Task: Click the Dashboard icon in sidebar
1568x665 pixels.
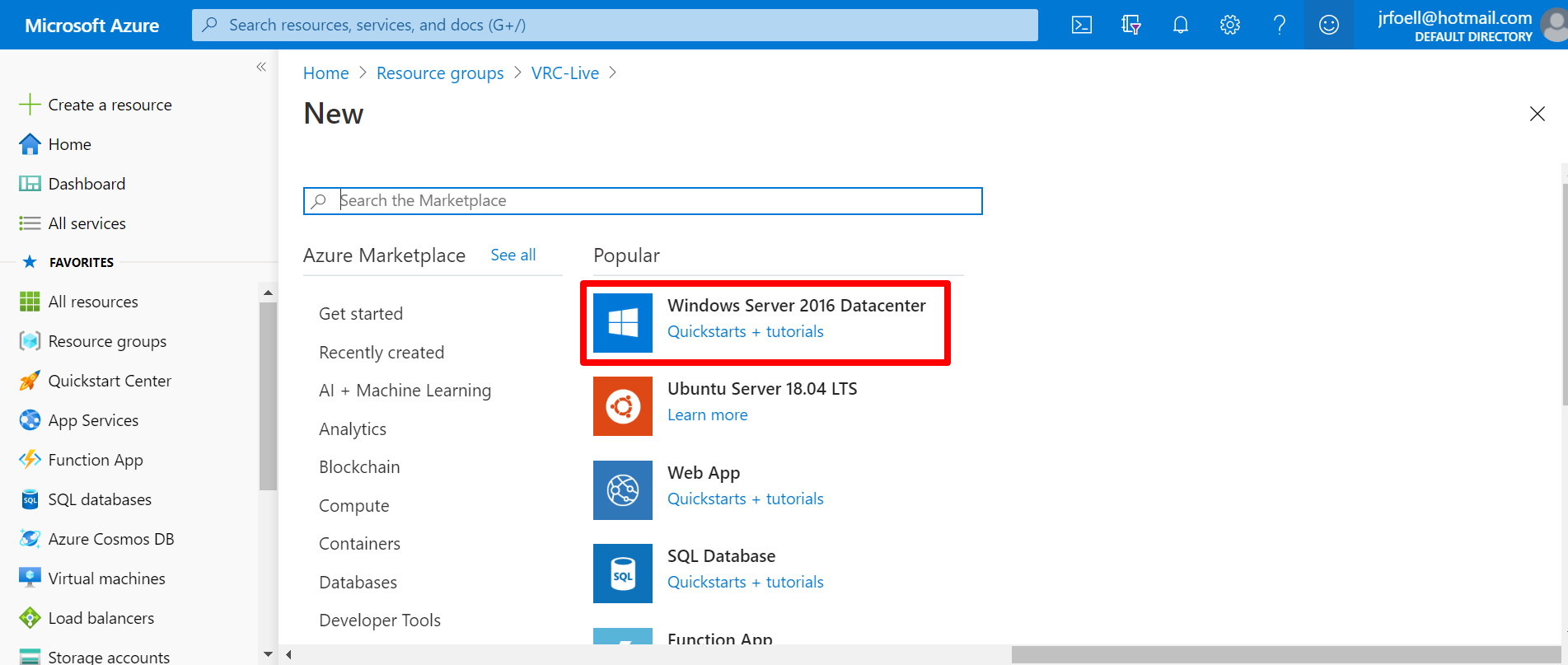Action: [30, 184]
